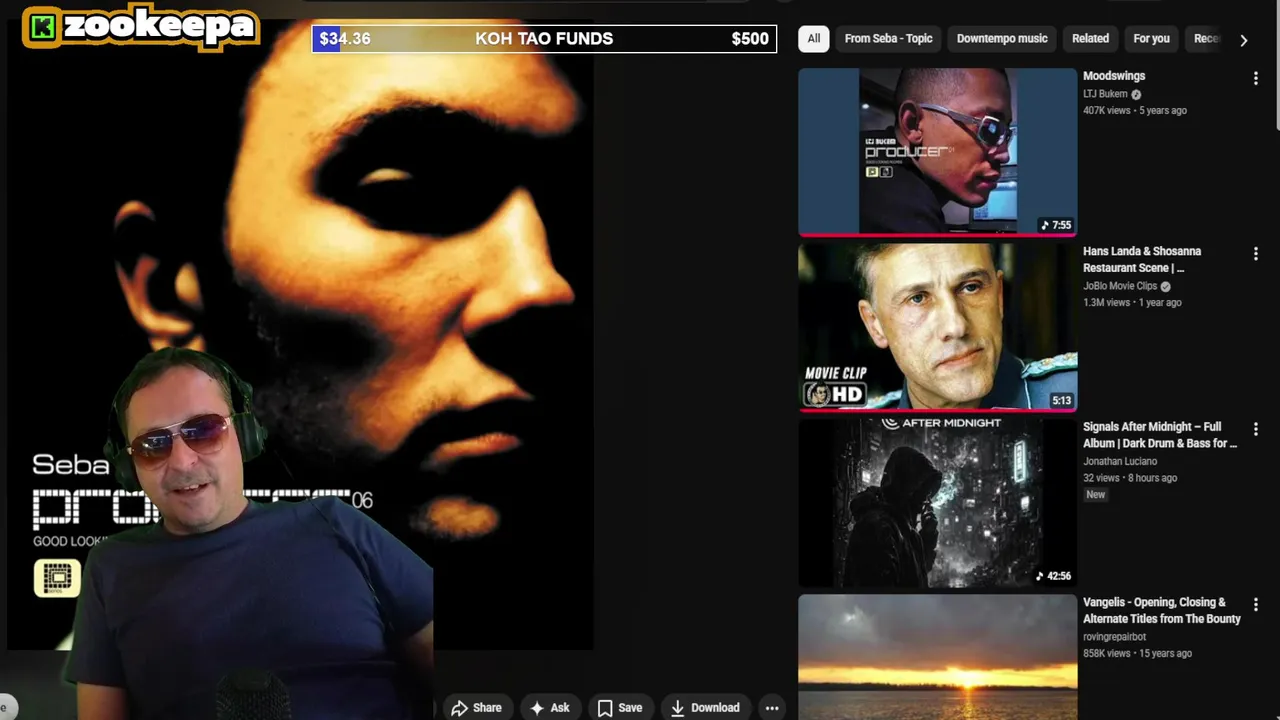Visit the rovingrepairbot channel
Image resolution: width=1280 pixels, height=720 pixels.
click(1114, 637)
